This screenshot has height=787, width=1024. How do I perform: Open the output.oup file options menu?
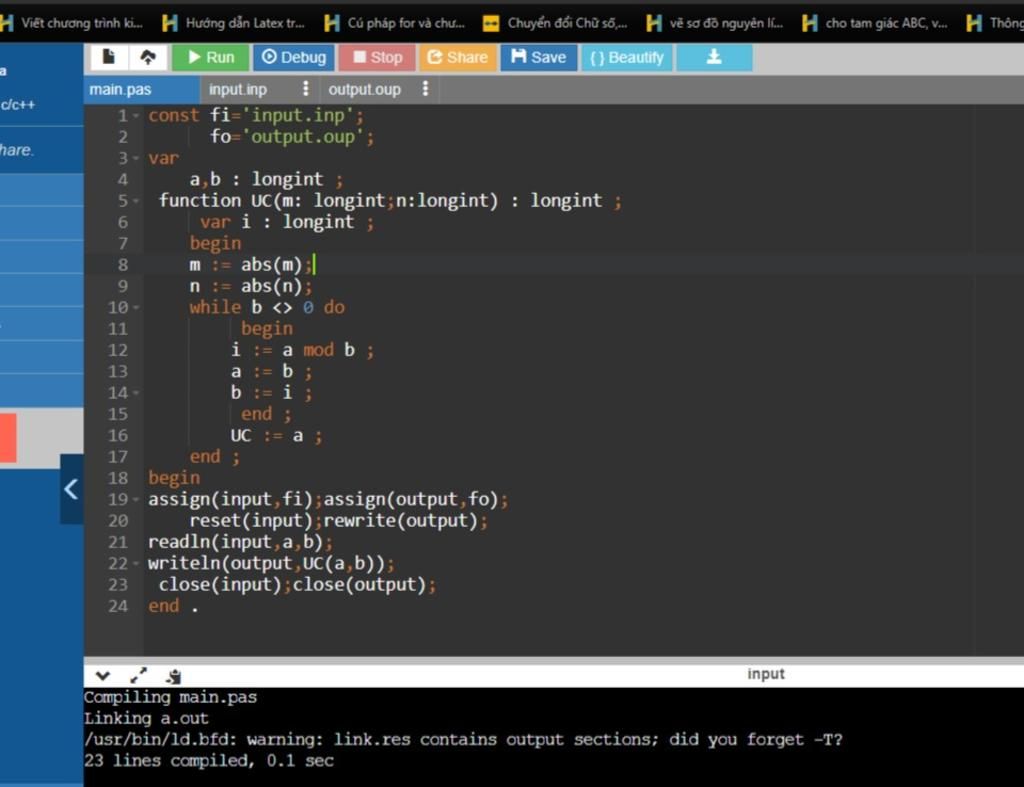425,89
